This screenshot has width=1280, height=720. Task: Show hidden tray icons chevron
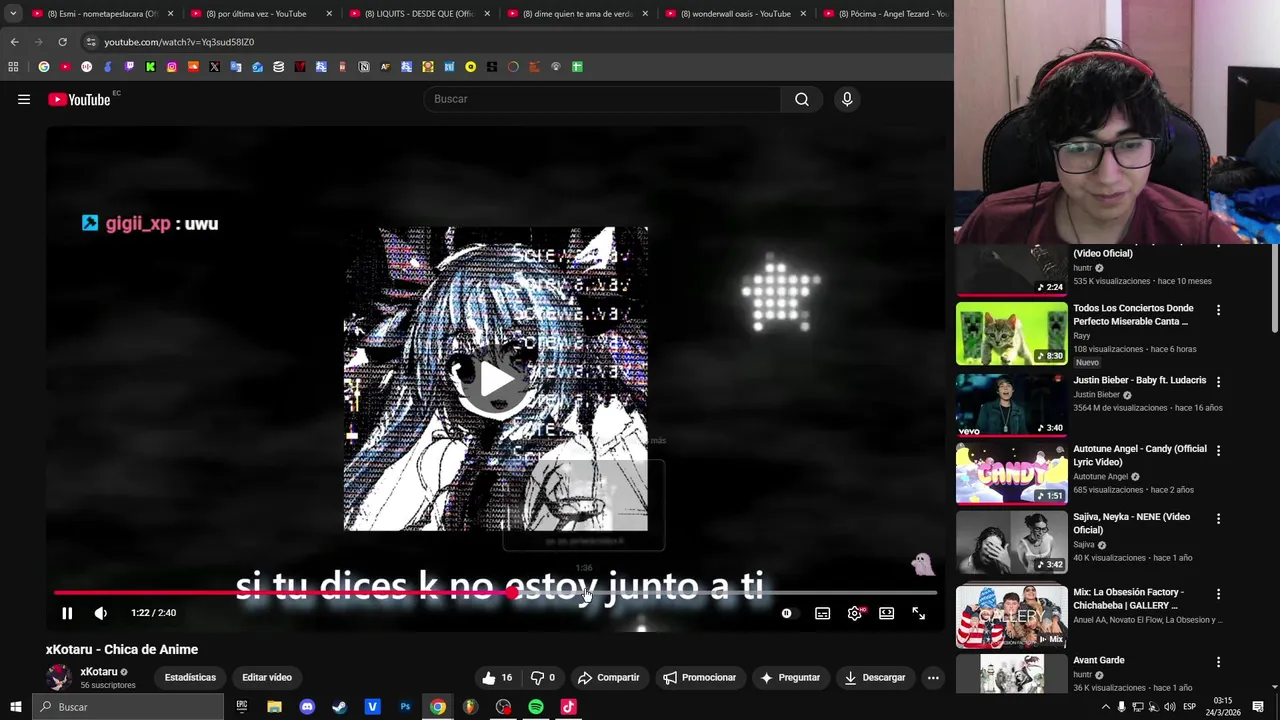pos(1105,707)
